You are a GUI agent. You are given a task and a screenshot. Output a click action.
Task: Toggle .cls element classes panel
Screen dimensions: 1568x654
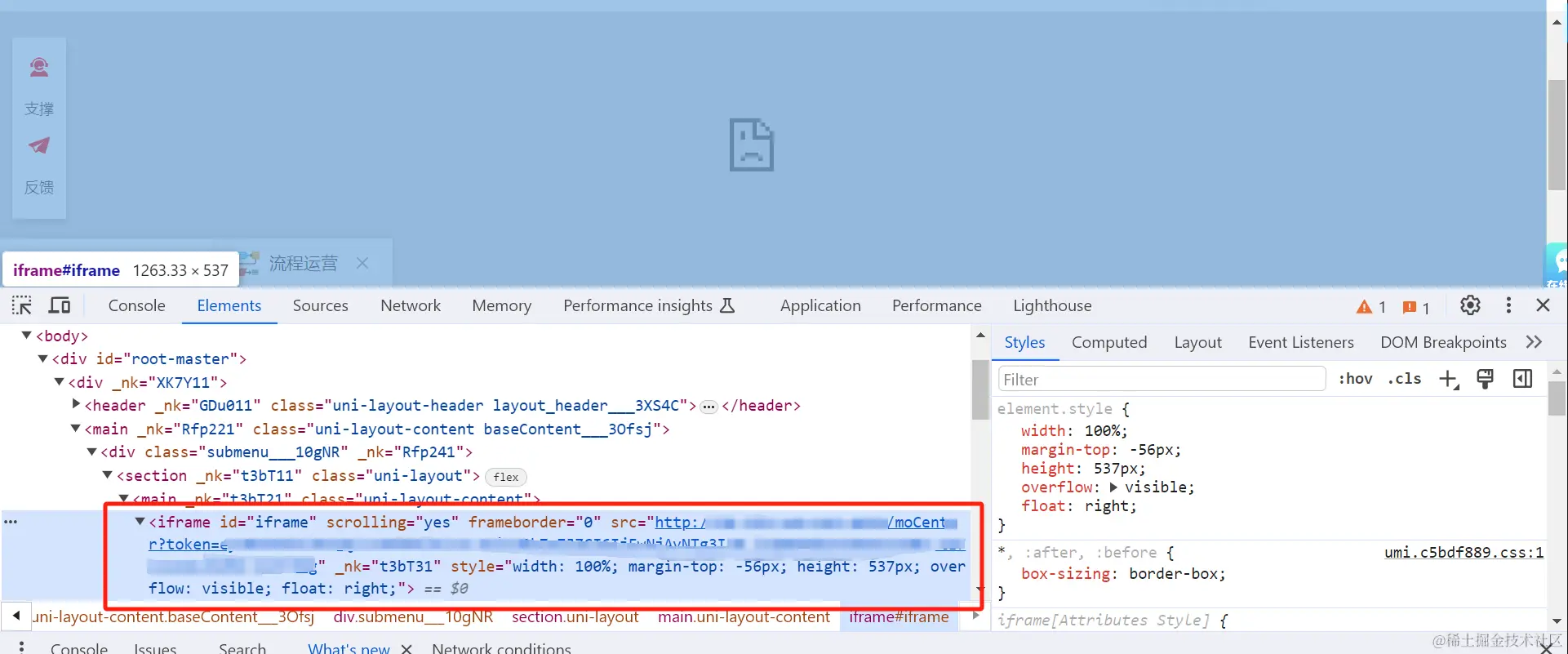click(1405, 379)
